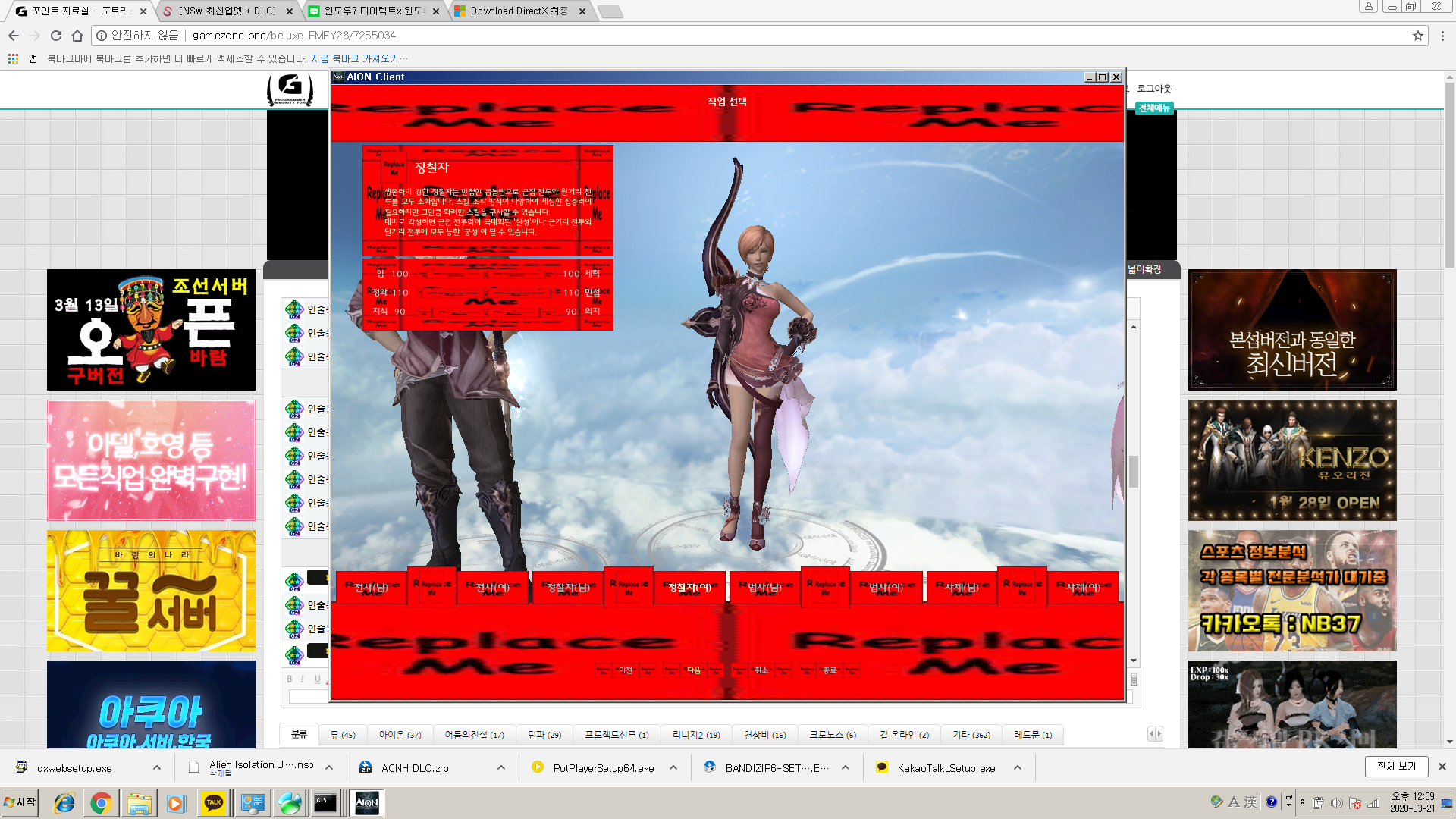Switch to the Download DirectX browser tab

coord(519,11)
